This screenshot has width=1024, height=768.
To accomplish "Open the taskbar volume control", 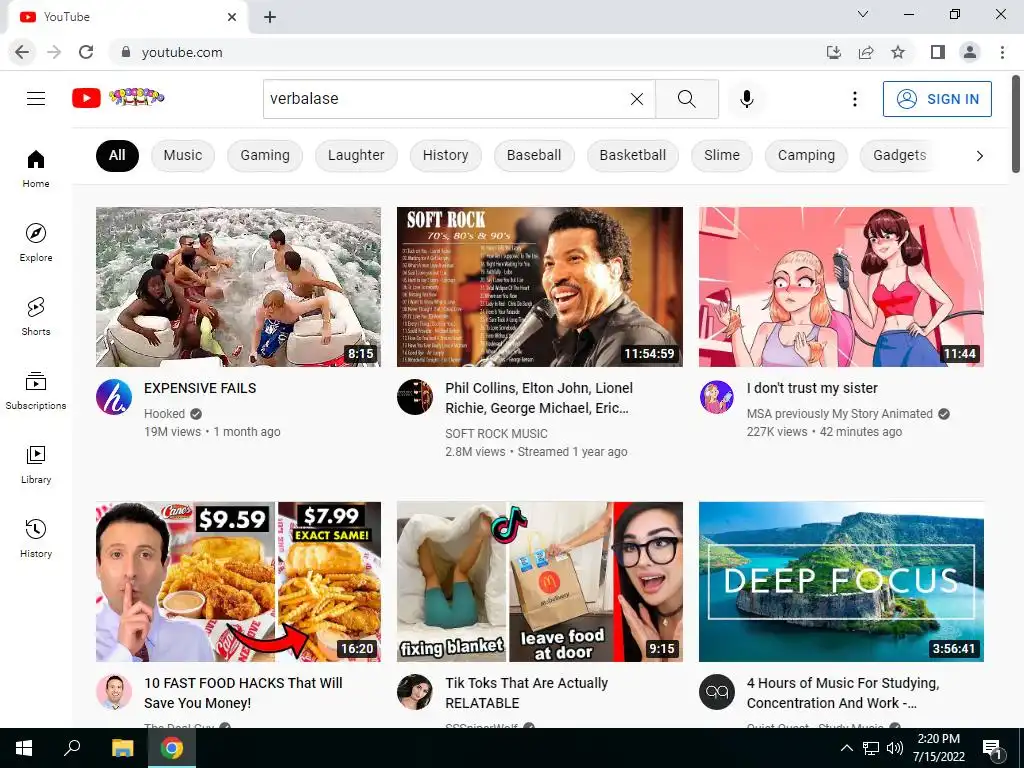I will 895,748.
